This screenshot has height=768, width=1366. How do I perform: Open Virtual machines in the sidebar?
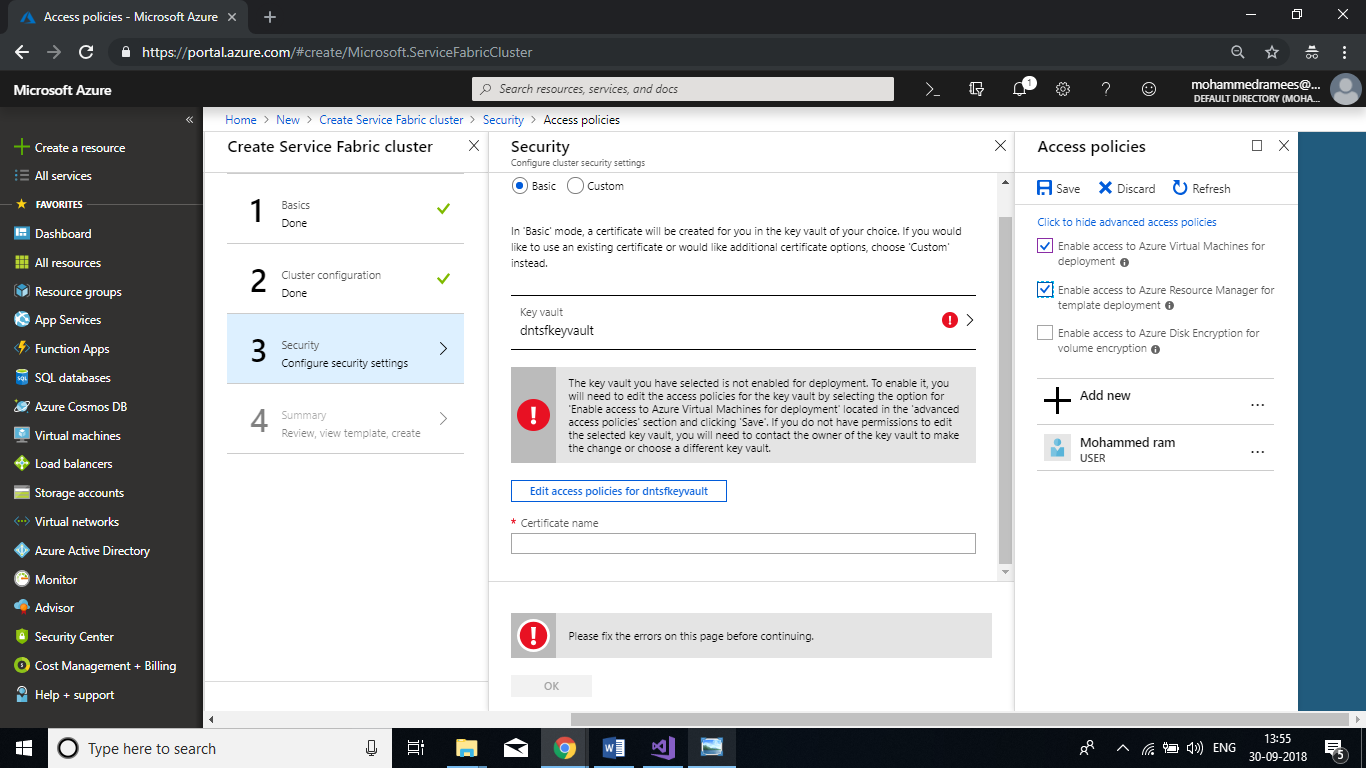pyautogui.click(x=77, y=436)
